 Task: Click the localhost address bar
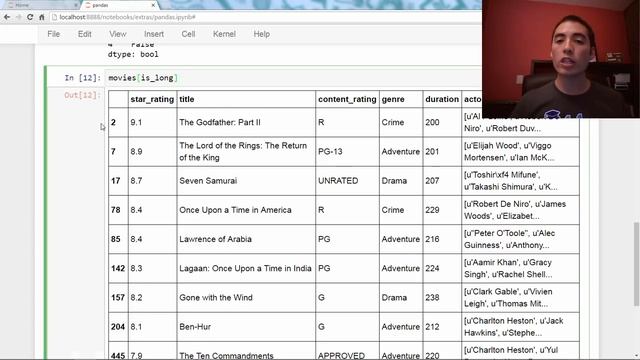point(265,17)
